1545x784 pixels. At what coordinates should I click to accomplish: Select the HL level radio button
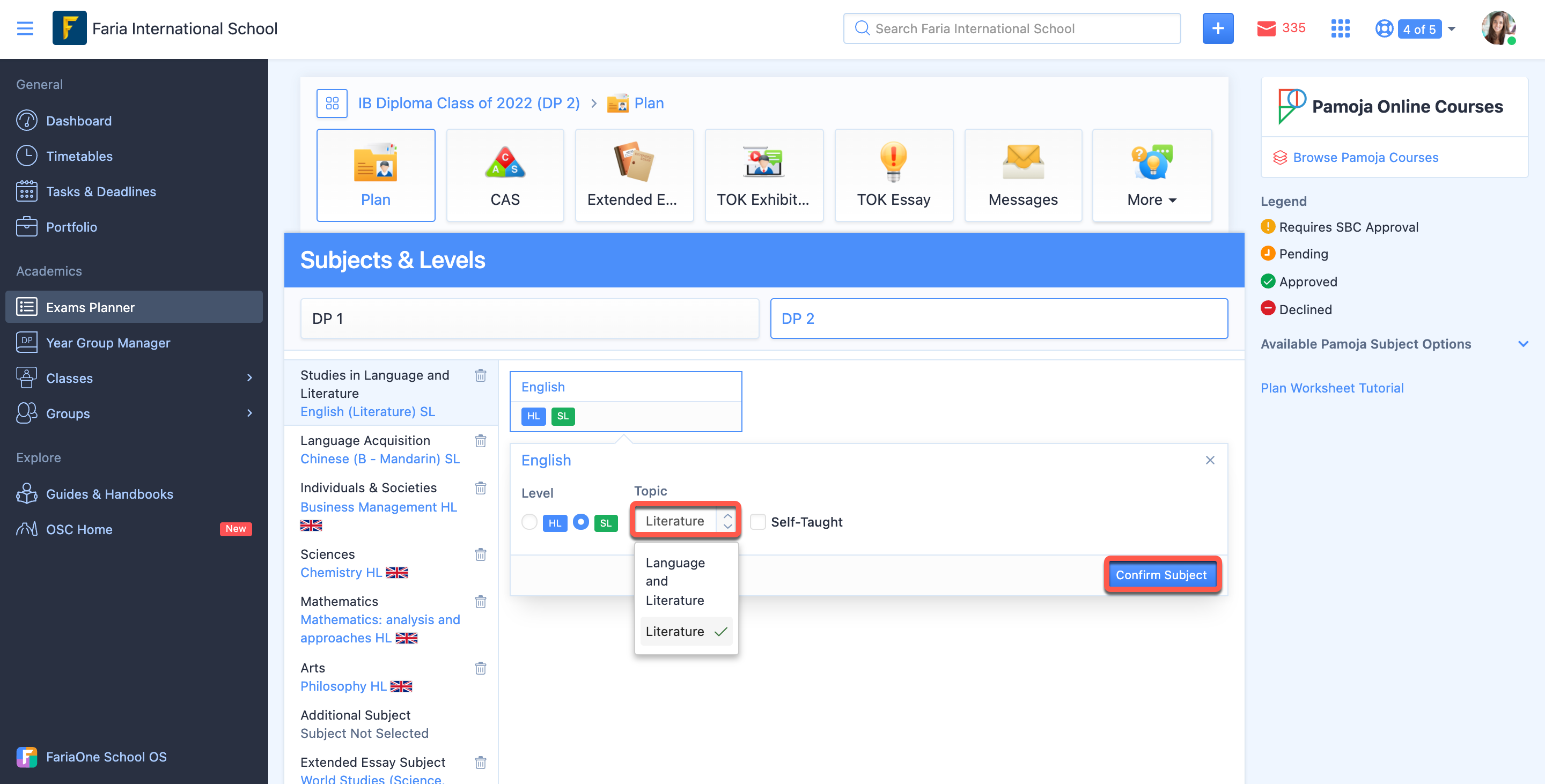(x=529, y=522)
